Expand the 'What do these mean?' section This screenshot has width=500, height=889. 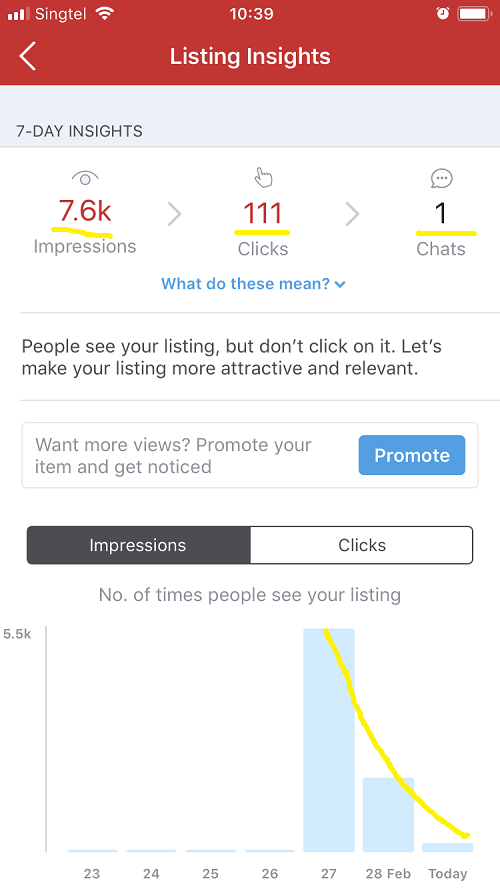(x=253, y=283)
